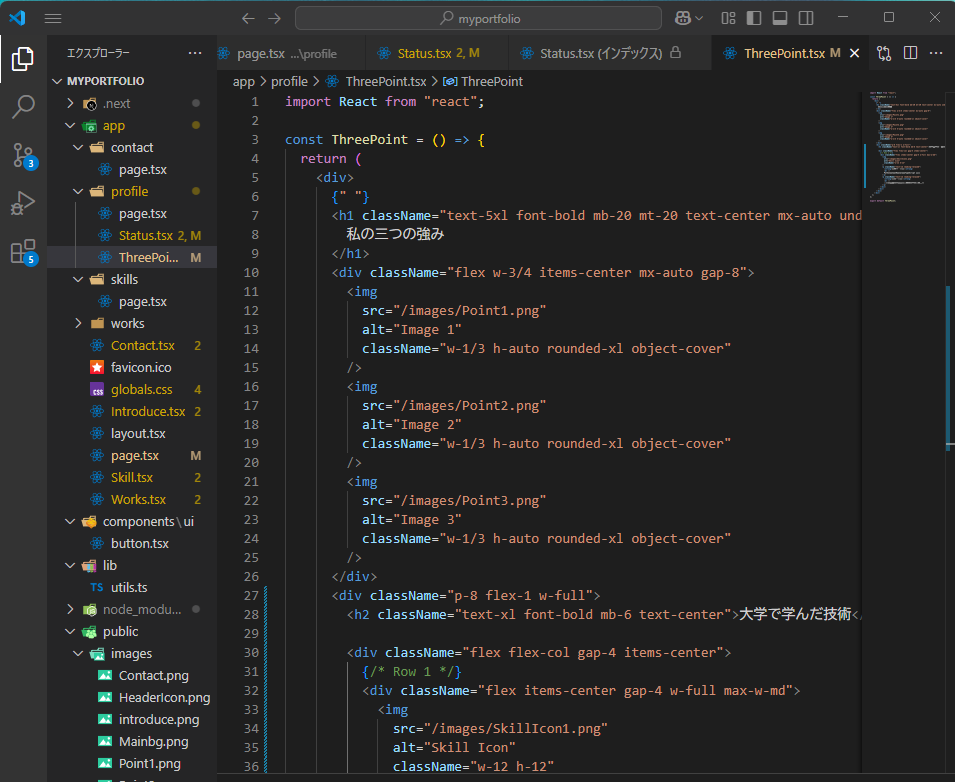Open the Extensions view
The image size is (955, 782).
(x=23, y=252)
